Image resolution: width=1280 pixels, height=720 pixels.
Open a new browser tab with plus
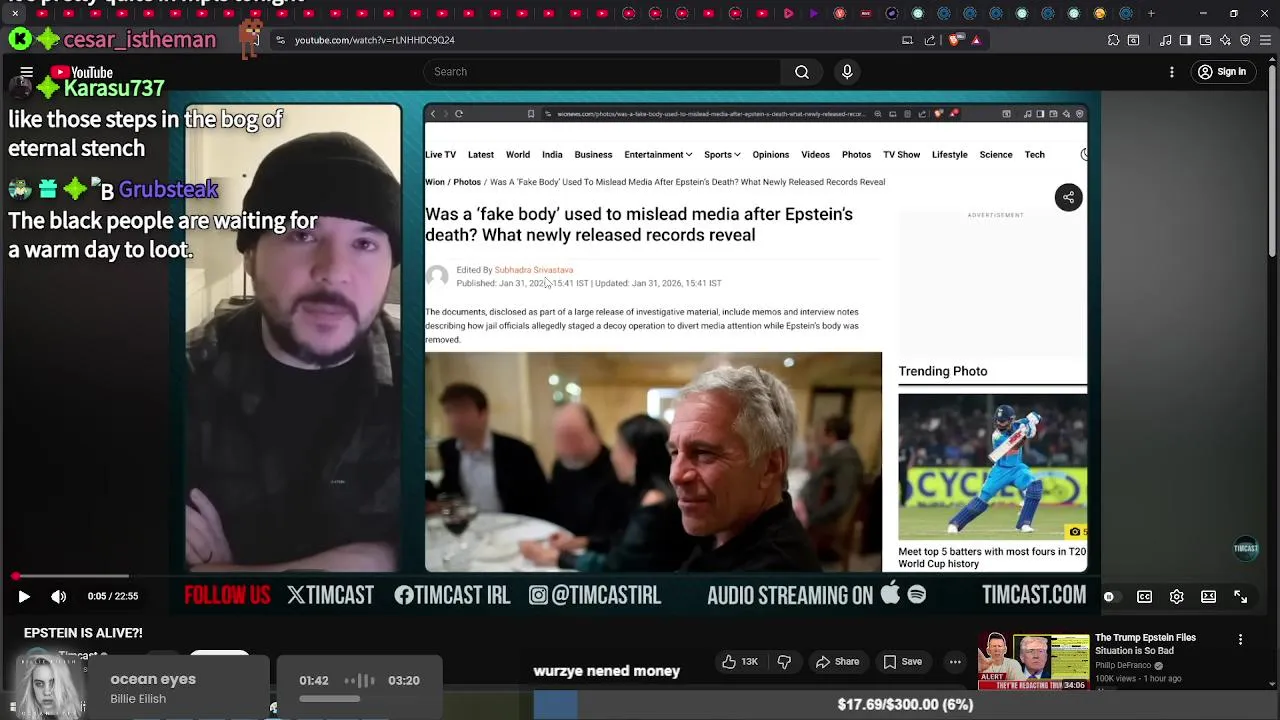click(1151, 14)
